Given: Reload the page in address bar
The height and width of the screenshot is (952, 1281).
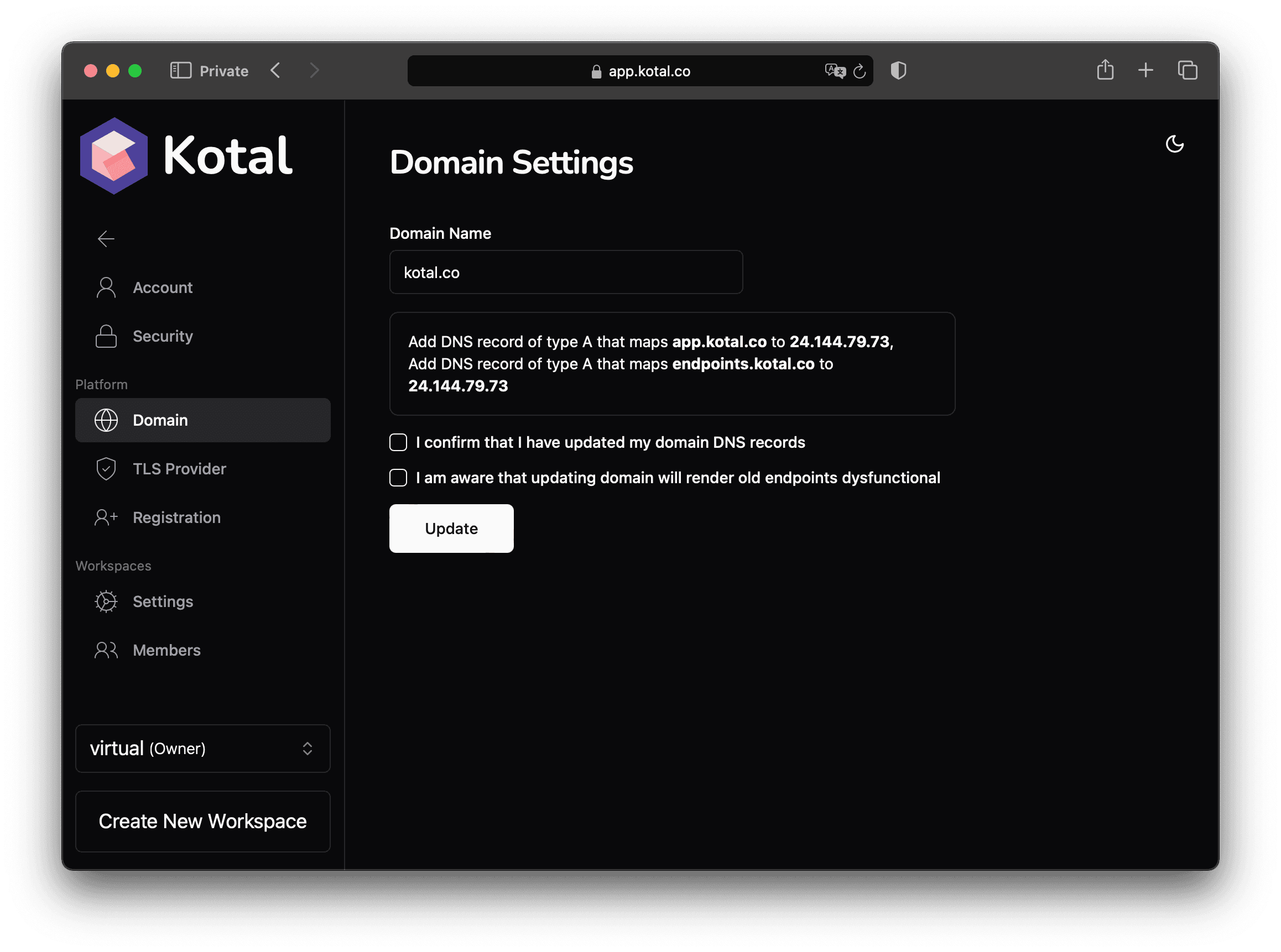Looking at the screenshot, I should (x=860, y=71).
